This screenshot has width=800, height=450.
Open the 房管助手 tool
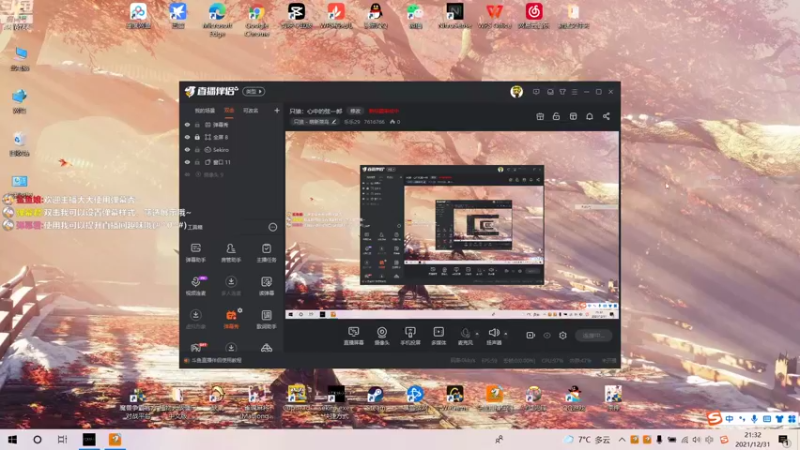(x=231, y=253)
